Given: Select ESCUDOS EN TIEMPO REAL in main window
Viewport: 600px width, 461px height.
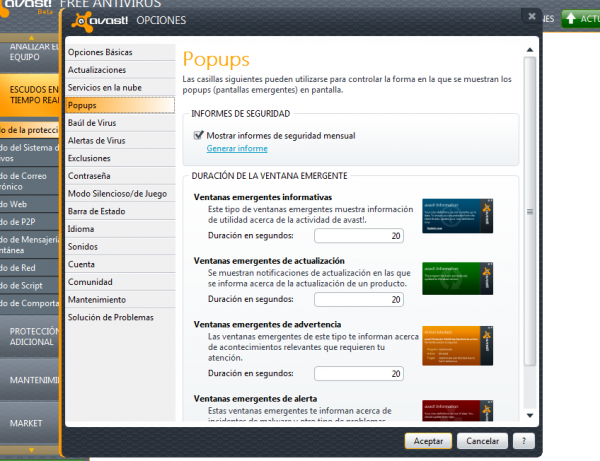Looking at the screenshot, I should click(x=29, y=95).
